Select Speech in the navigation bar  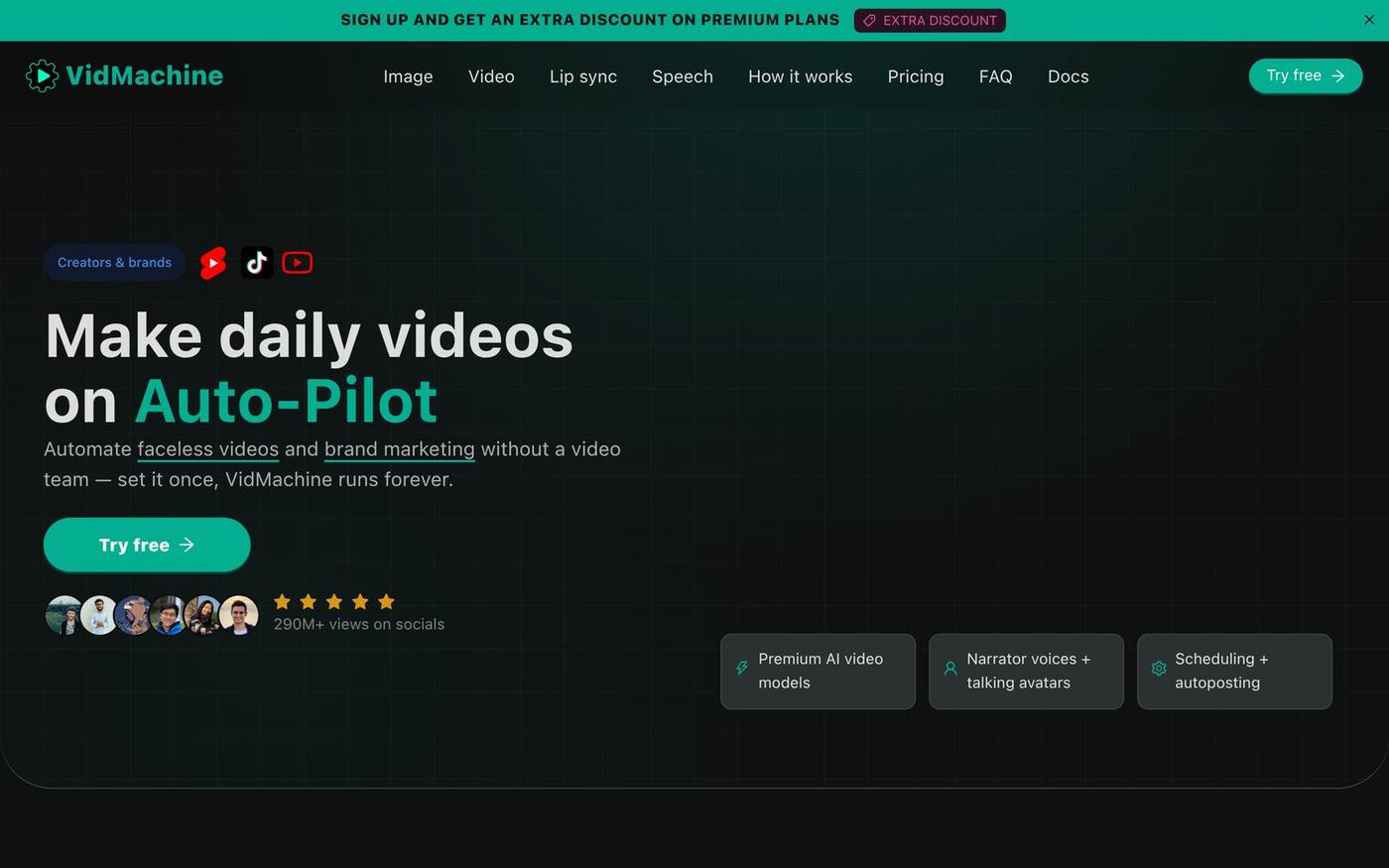pos(683,76)
